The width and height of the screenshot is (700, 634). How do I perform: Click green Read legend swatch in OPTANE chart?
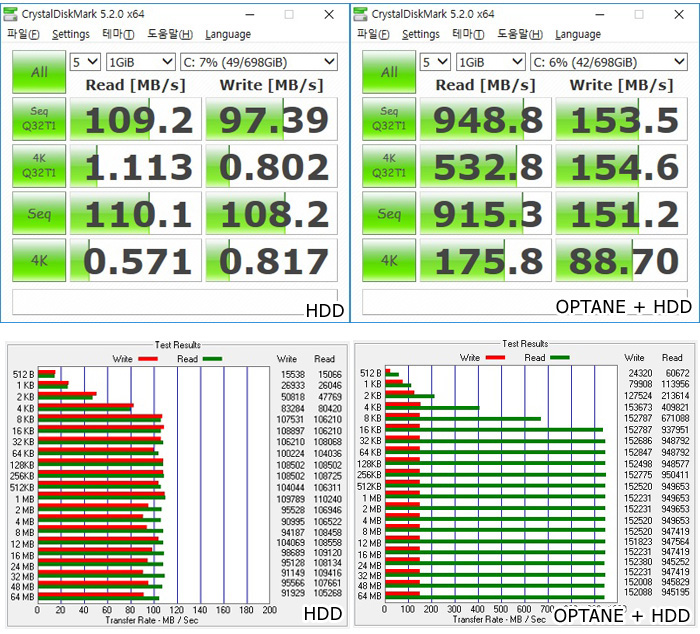(560, 357)
